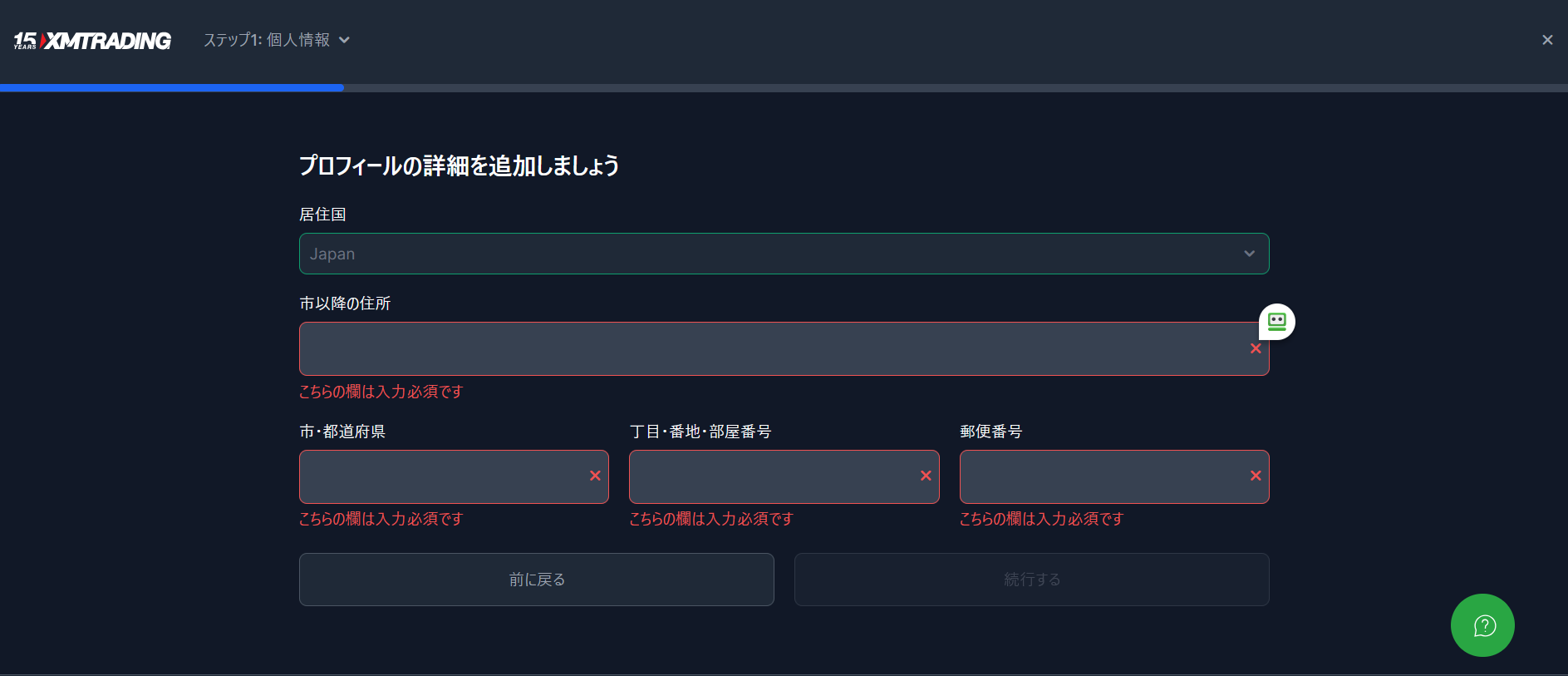
Task: Close the registration form with the X icon
Action: (x=1547, y=39)
